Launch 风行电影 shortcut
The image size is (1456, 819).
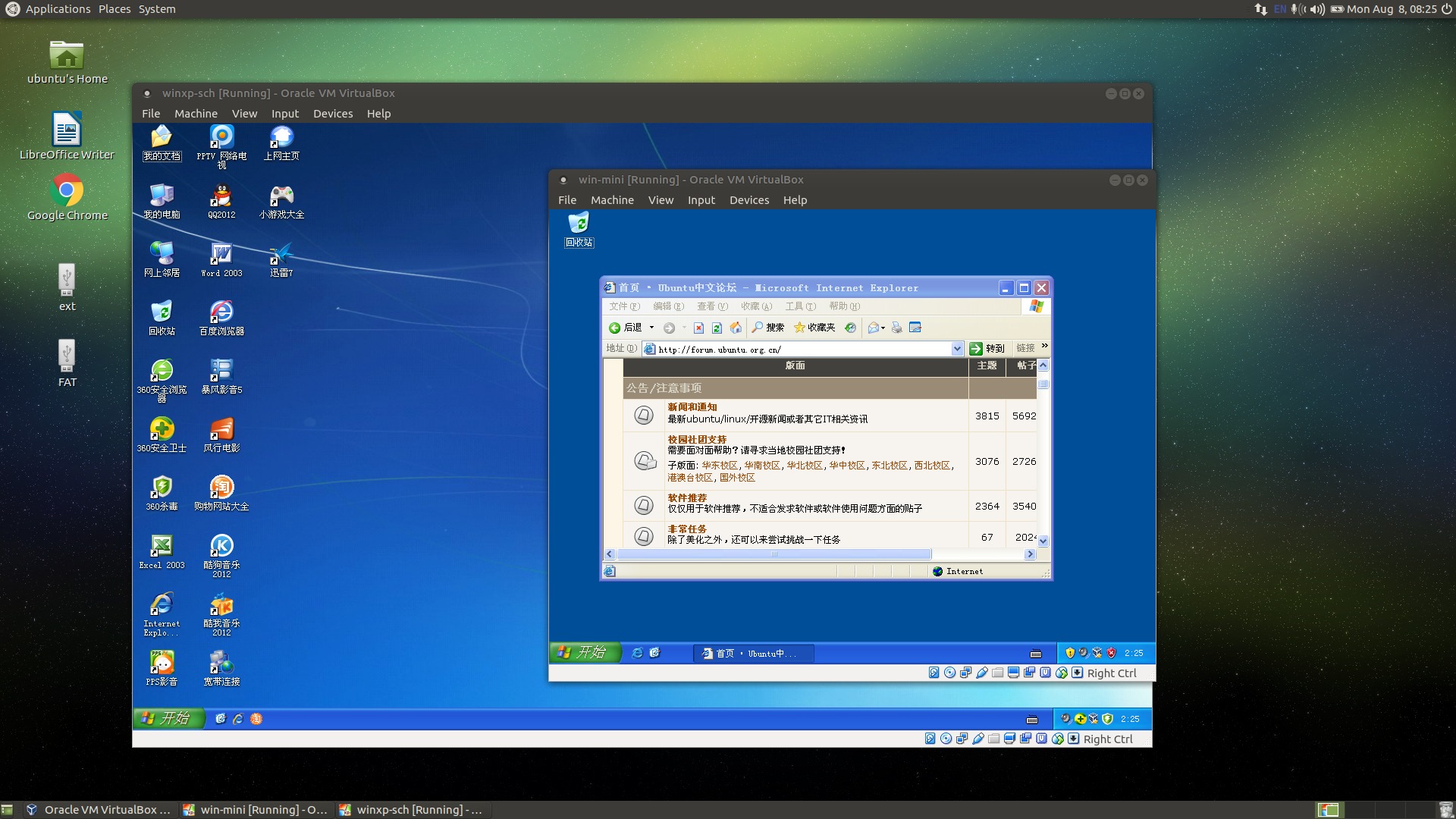coord(221,435)
